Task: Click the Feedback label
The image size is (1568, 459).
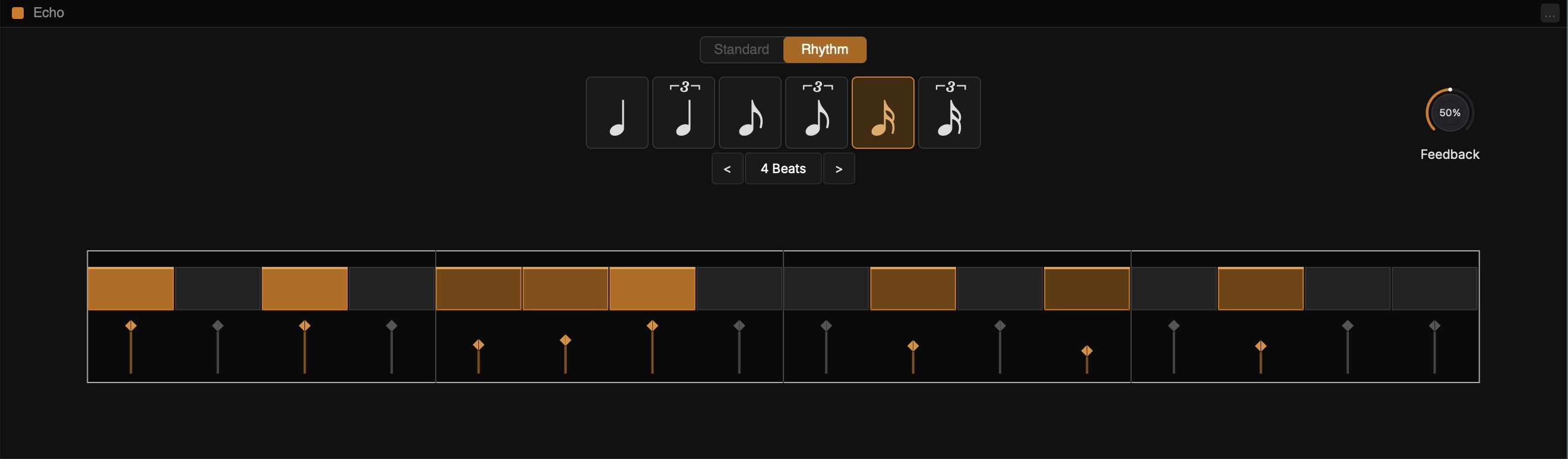Action: (x=1449, y=154)
